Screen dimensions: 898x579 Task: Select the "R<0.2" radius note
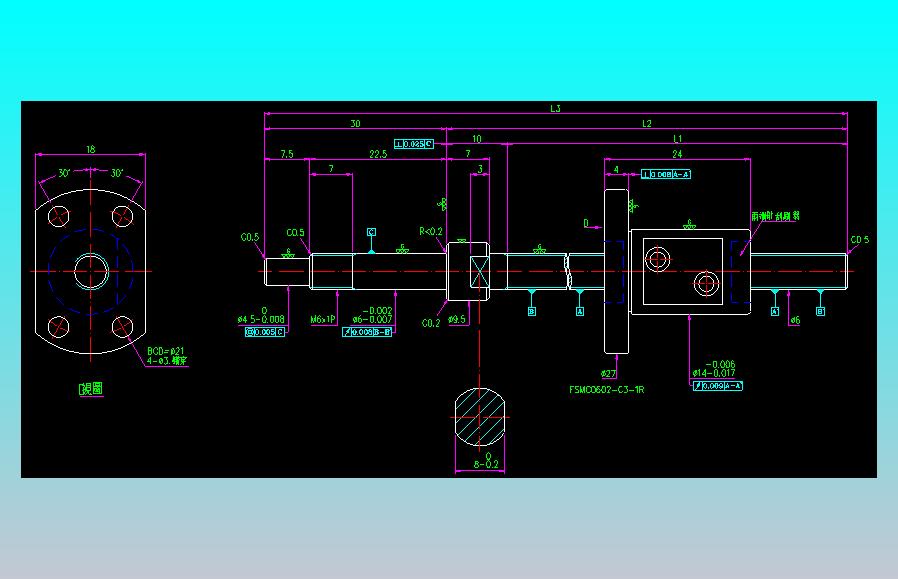431,231
